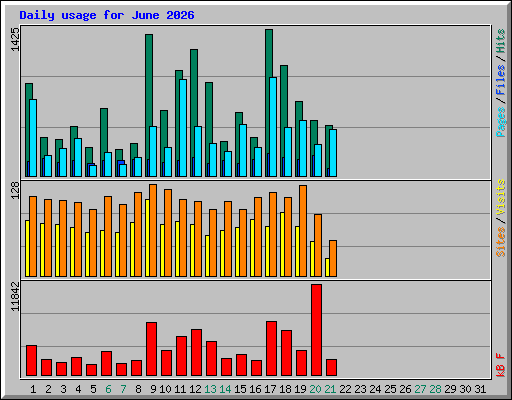
Task: Click the orange visits bar for day 9
Action: click(153, 230)
